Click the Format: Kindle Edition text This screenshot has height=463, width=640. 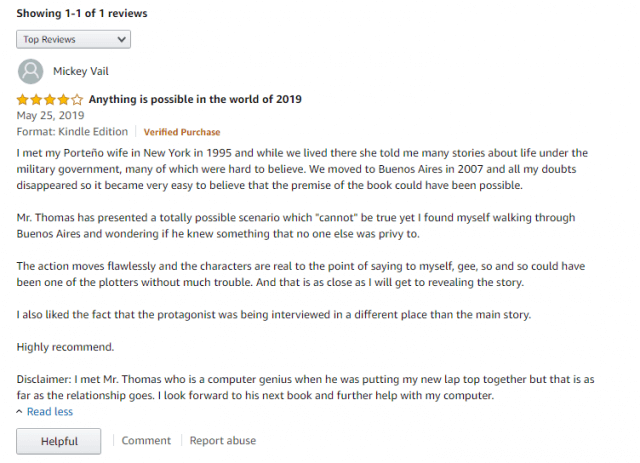coord(72,131)
